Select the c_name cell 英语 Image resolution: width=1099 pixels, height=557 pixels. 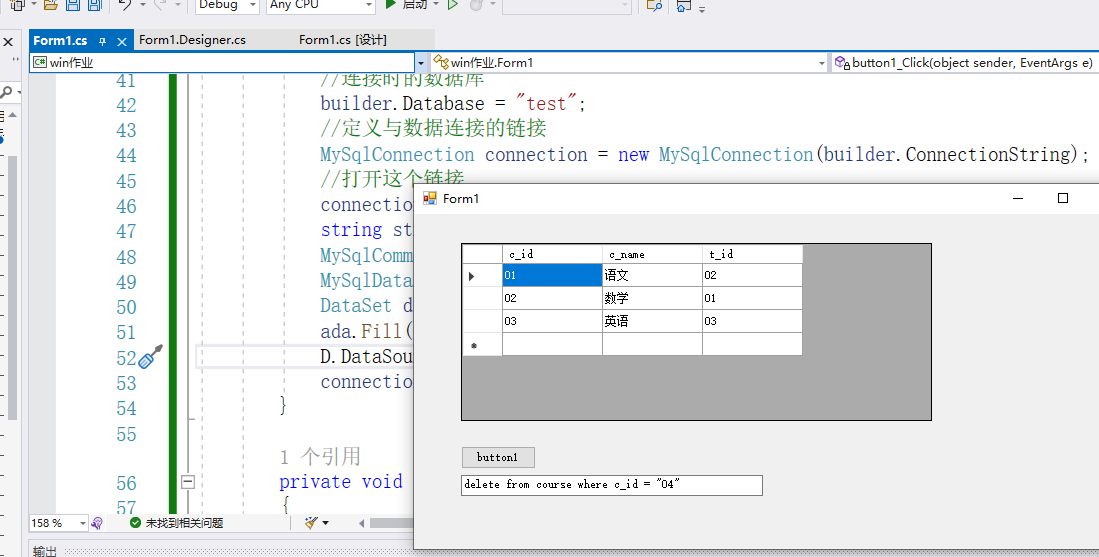(653, 322)
